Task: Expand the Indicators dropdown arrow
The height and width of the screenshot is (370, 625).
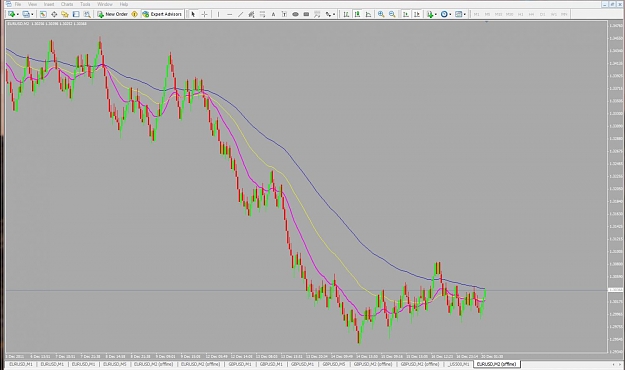Action: (436, 14)
